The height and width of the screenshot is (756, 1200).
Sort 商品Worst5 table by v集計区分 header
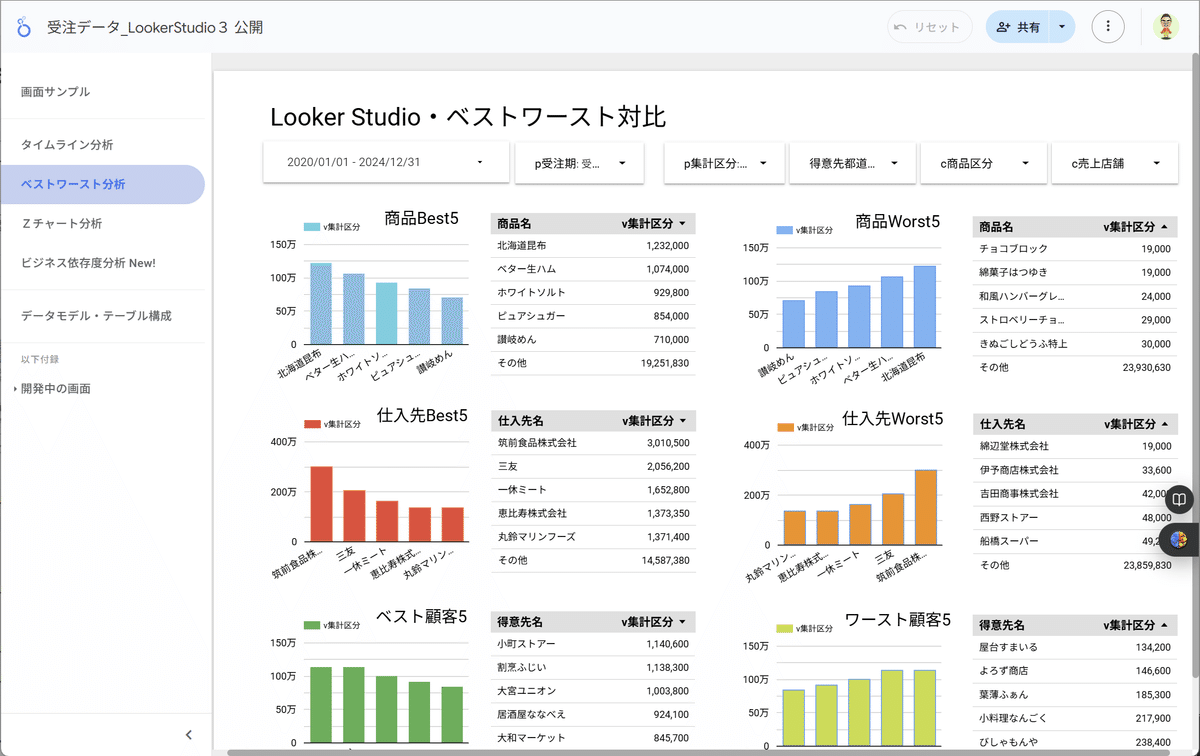(x=1136, y=227)
